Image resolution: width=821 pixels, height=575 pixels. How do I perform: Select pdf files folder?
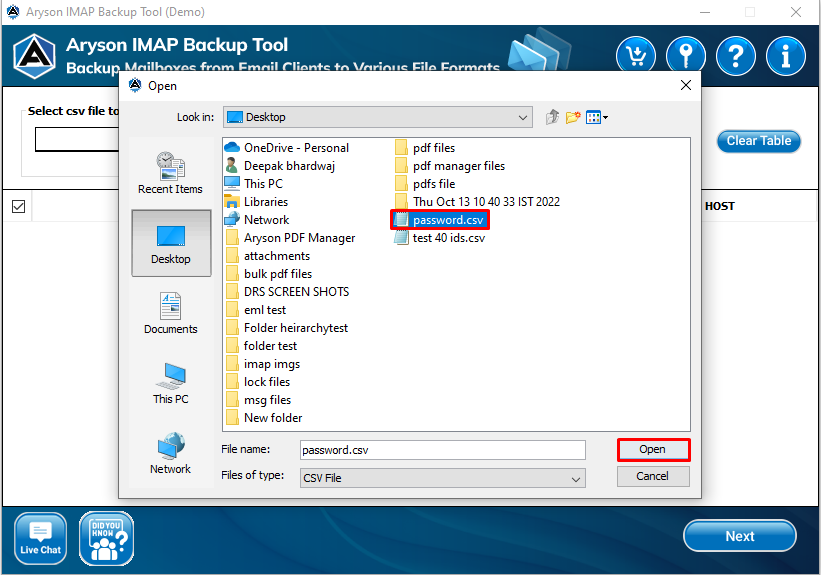[425, 148]
